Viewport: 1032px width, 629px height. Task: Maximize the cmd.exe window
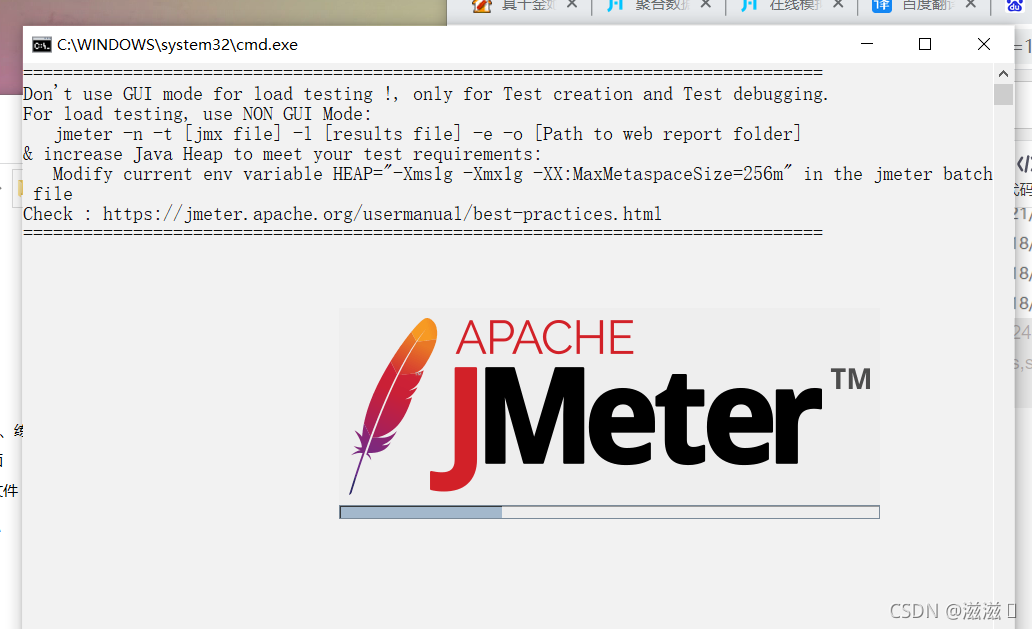(925, 44)
